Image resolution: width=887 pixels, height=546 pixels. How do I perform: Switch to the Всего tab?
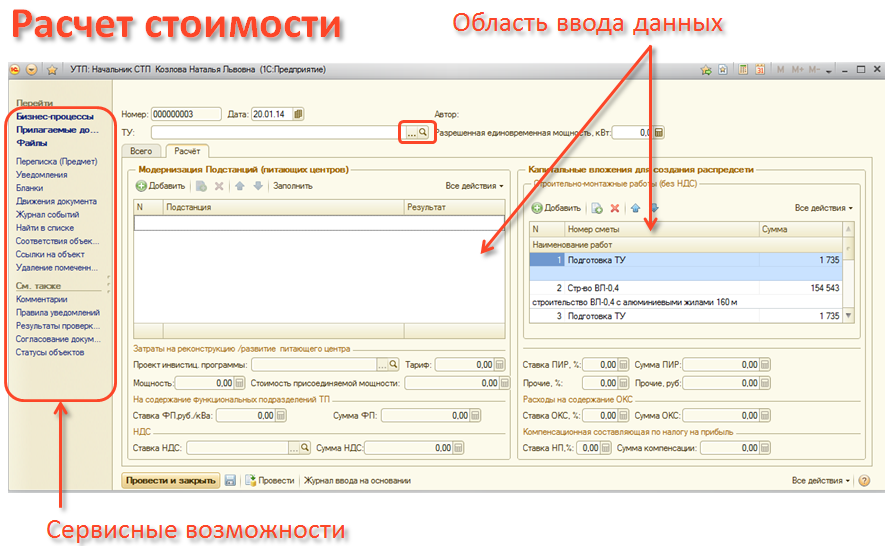coord(141,151)
